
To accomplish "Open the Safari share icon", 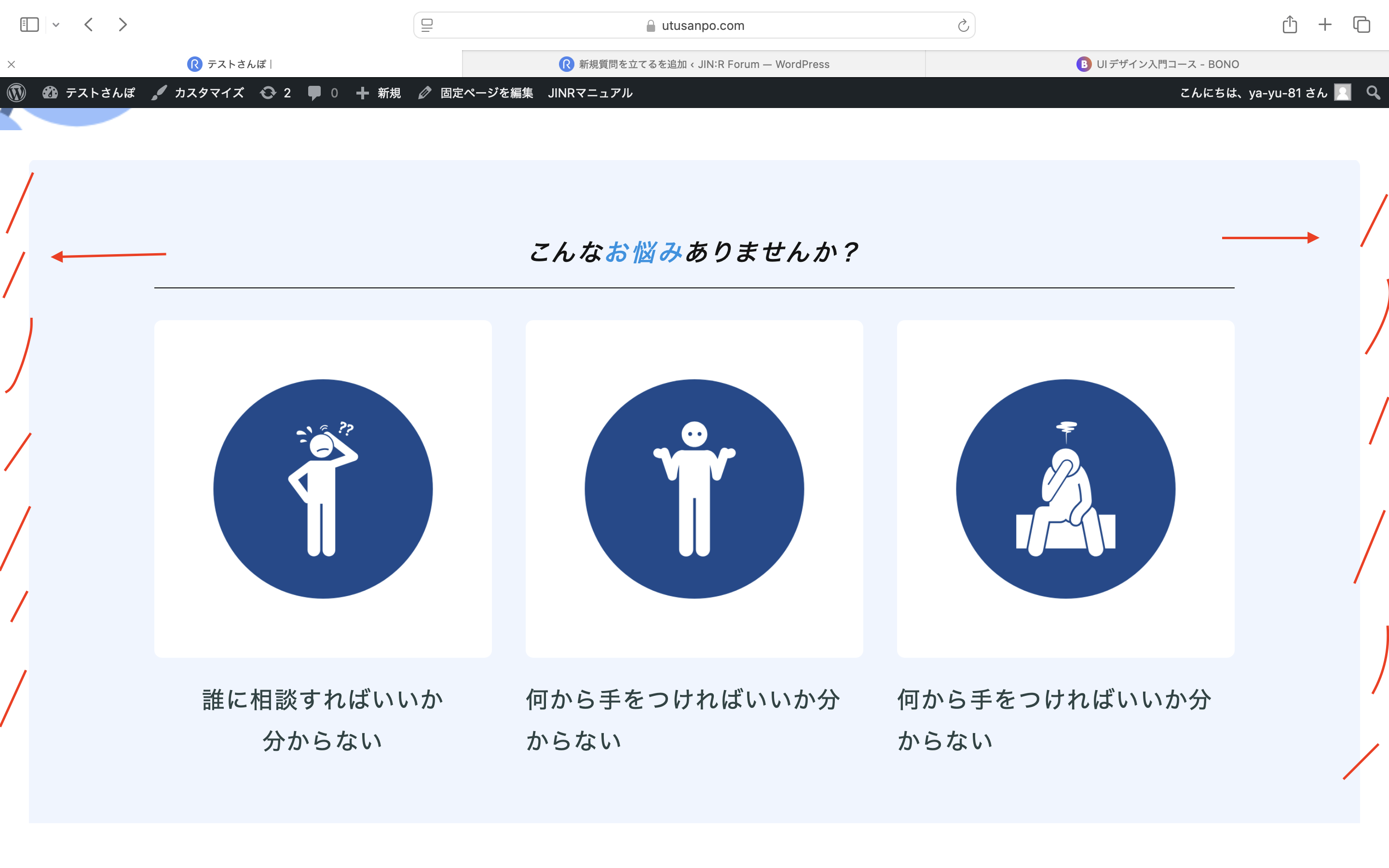I will pos(1289,24).
